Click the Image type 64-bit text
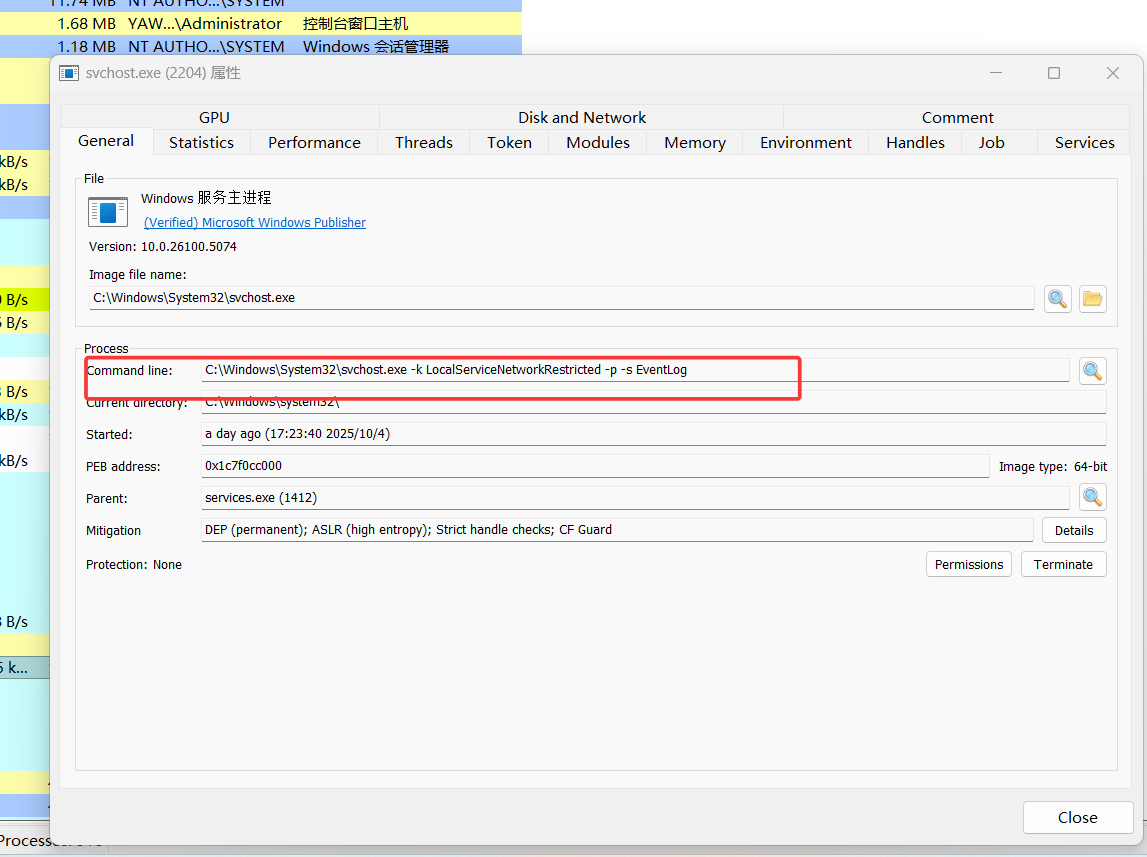 [1053, 467]
